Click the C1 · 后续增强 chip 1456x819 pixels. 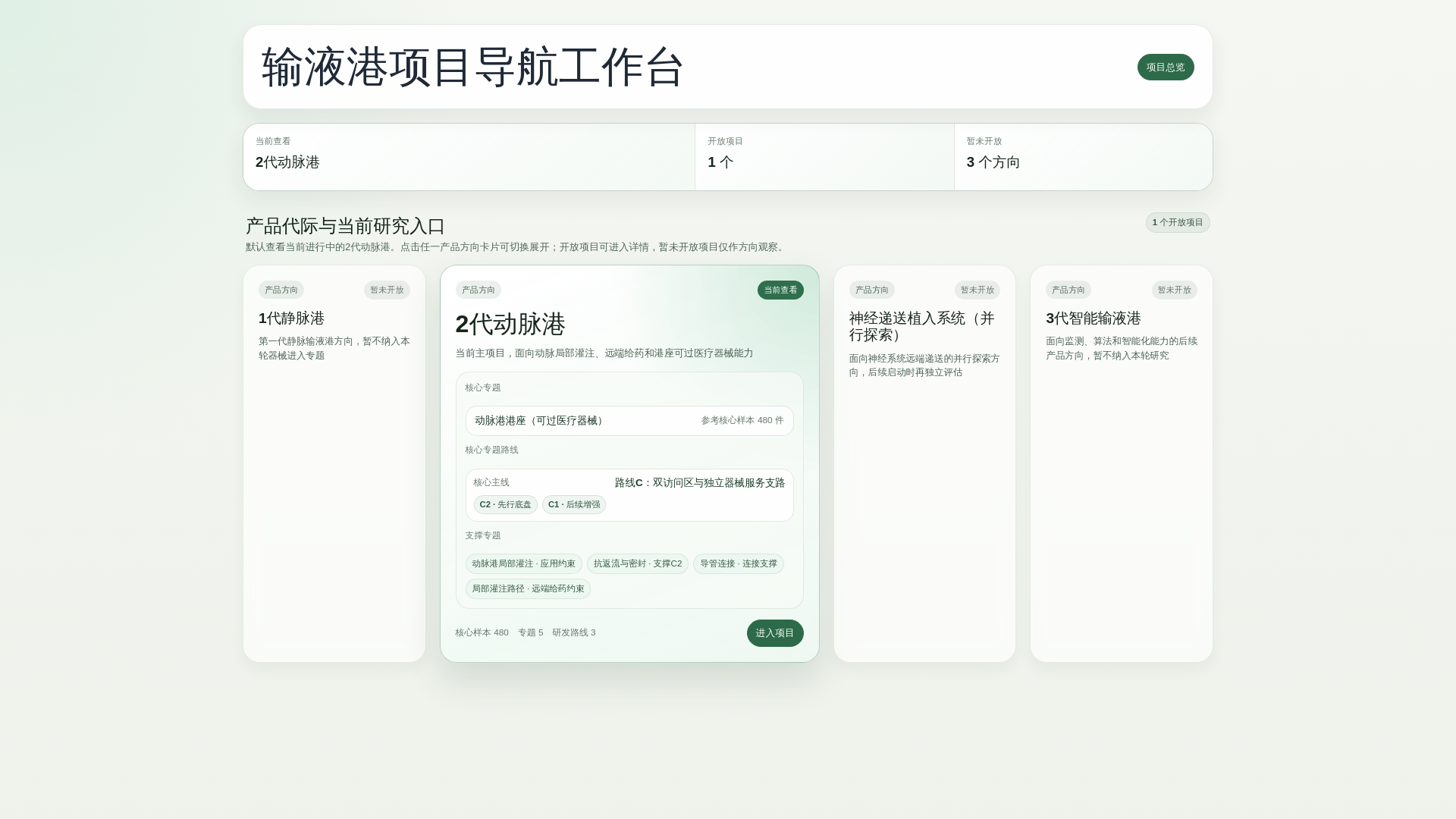(x=574, y=505)
